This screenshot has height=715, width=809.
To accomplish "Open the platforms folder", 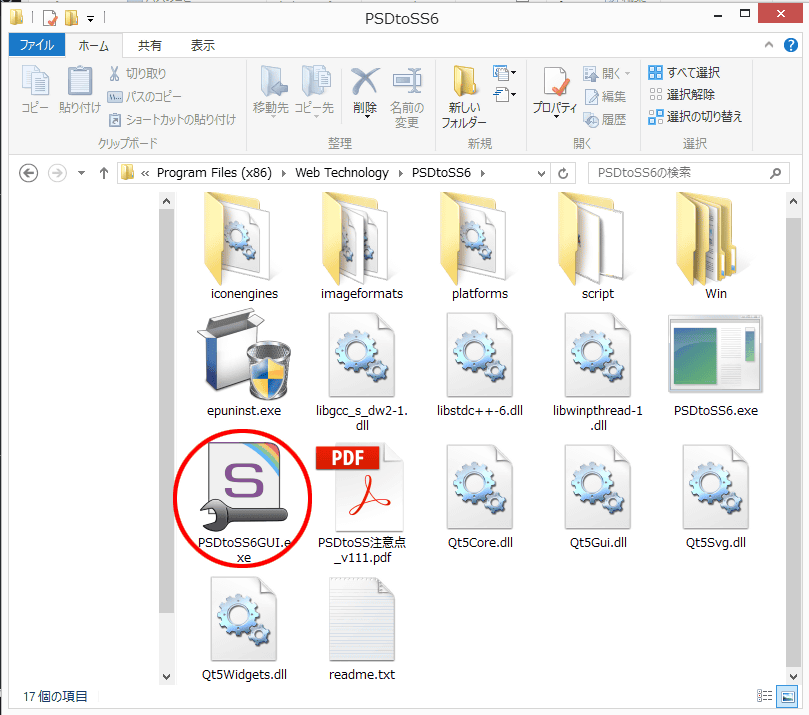I will (x=480, y=246).
